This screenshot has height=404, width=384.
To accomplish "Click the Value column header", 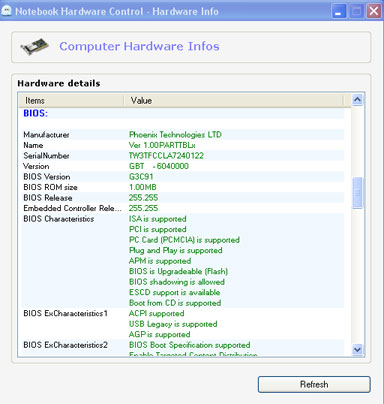I will (x=233, y=100).
